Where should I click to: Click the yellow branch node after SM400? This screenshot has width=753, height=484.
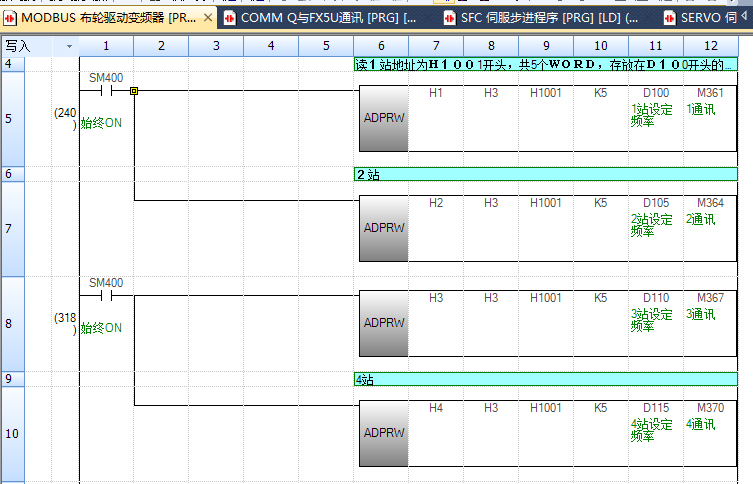(x=134, y=90)
